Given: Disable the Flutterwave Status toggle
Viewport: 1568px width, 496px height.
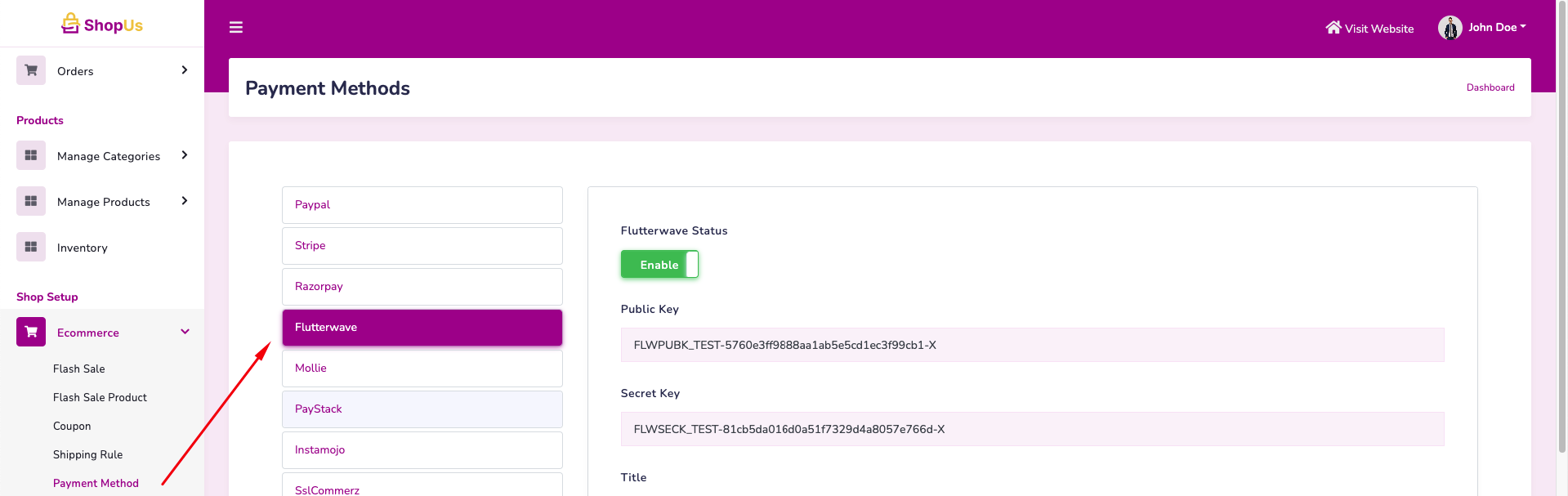Looking at the screenshot, I should click(659, 265).
